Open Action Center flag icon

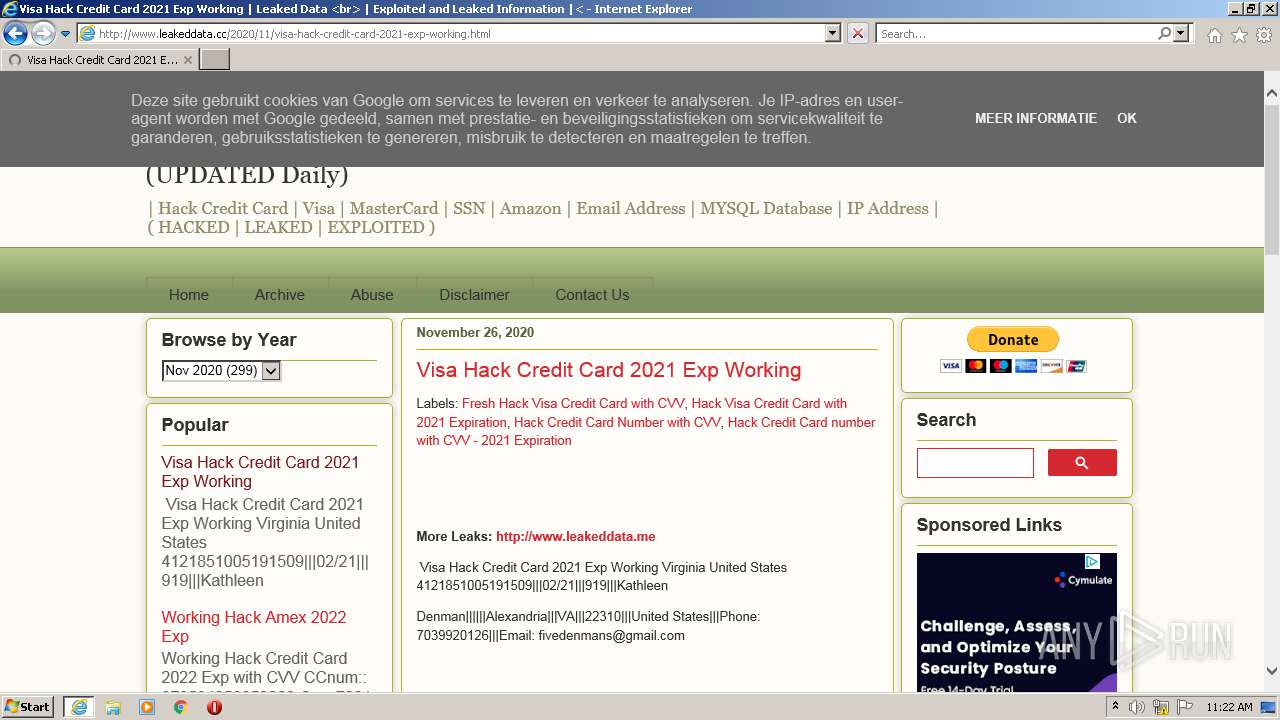[1184, 707]
